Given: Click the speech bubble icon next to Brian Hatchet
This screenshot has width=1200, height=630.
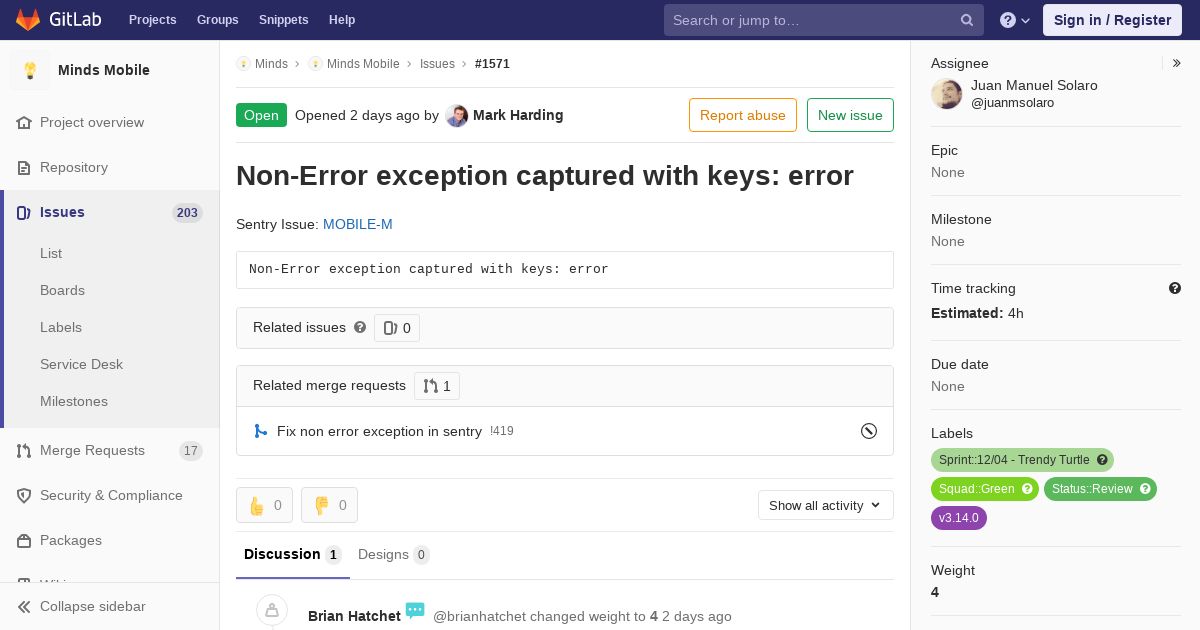Looking at the screenshot, I should (415, 611).
